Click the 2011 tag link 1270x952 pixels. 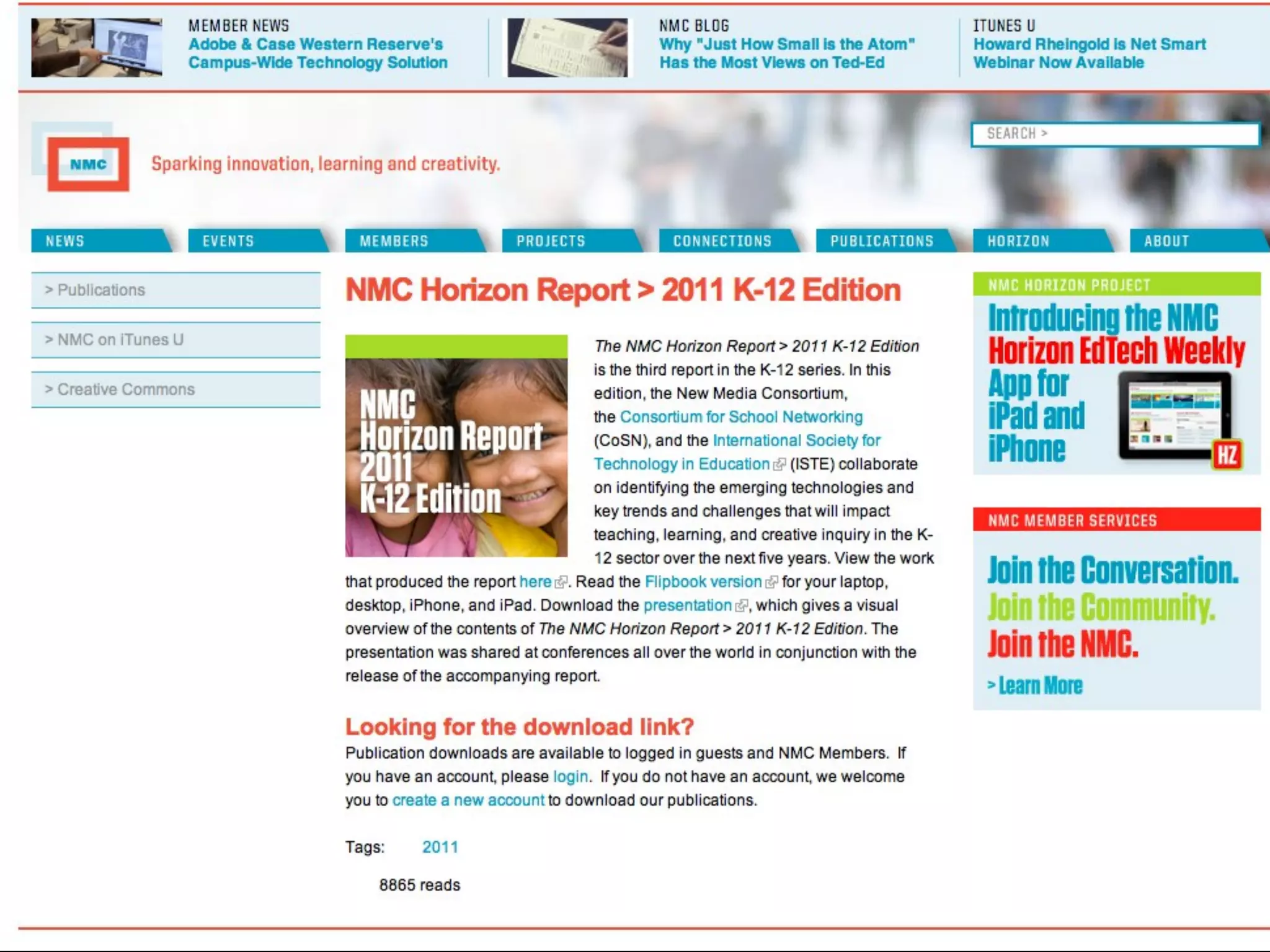coord(440,847)
